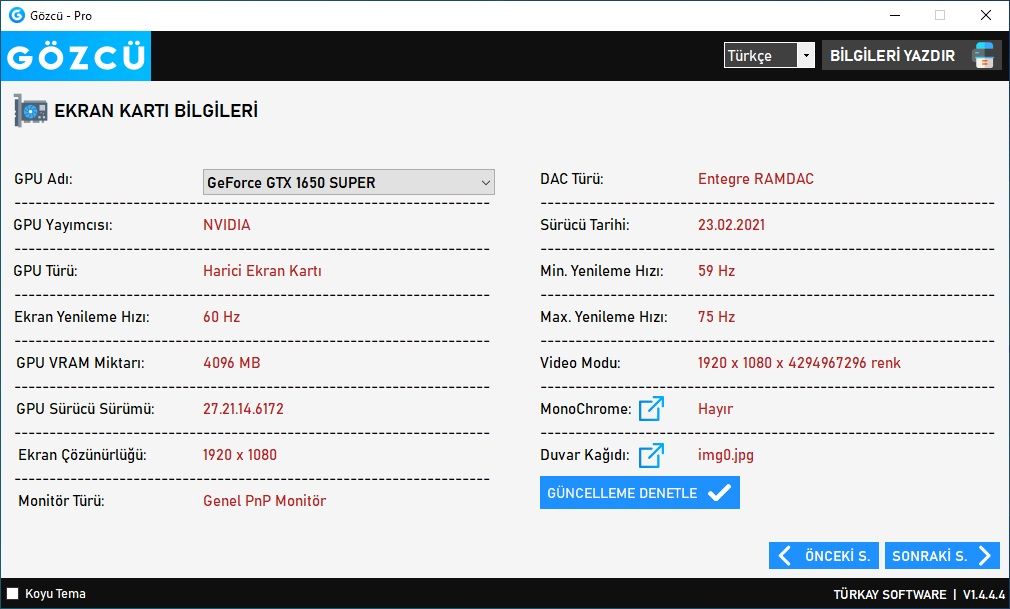Click the printer icon beside BİLGİLERİ YAZDIR
This screenshot has width=1010, height=609.
983,55
